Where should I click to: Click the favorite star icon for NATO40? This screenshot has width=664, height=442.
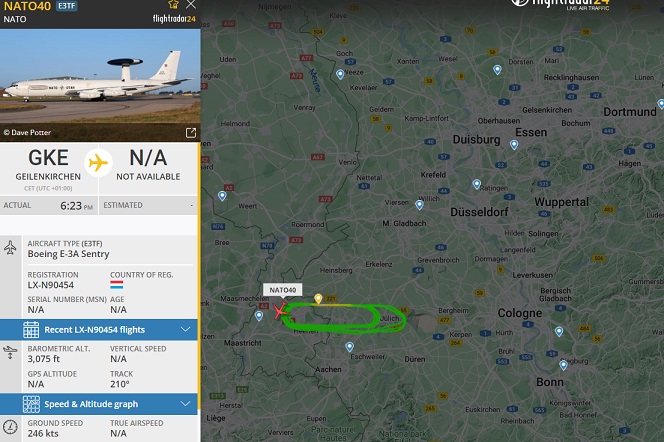[x=173, y=4]
